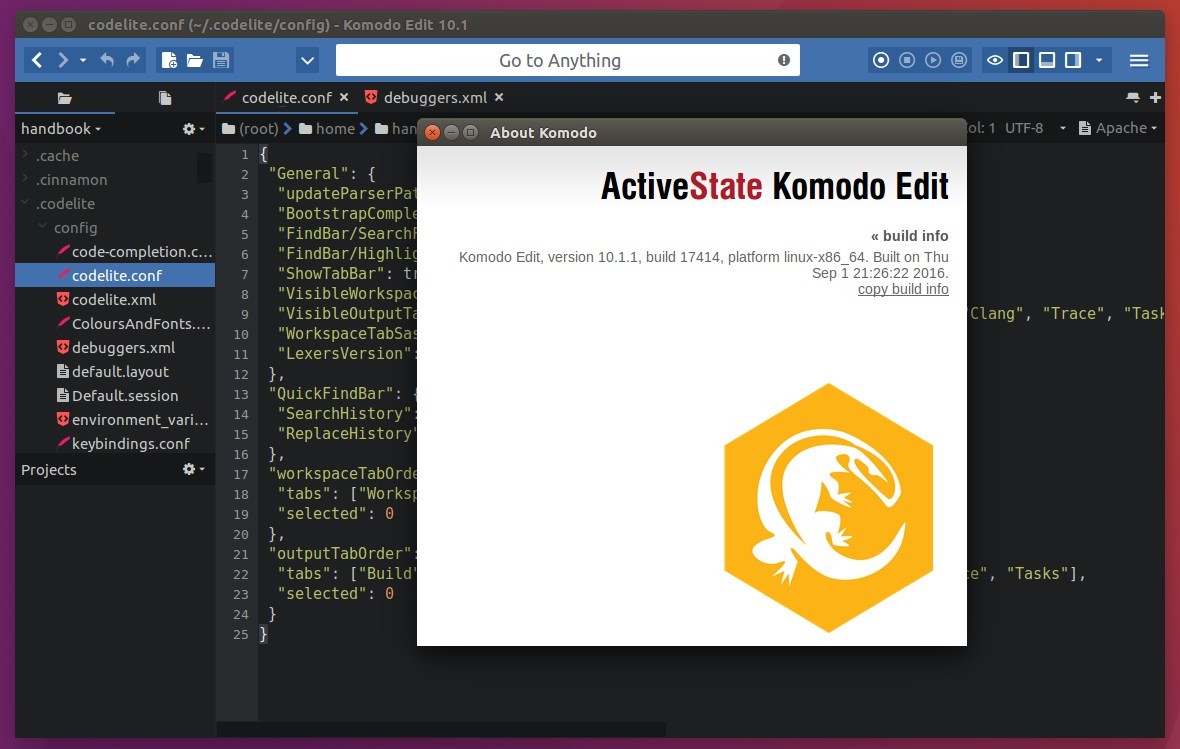Screen dimensions: 1180x749
Task: Open the Places settings gear menu
Action: [193, 129]
